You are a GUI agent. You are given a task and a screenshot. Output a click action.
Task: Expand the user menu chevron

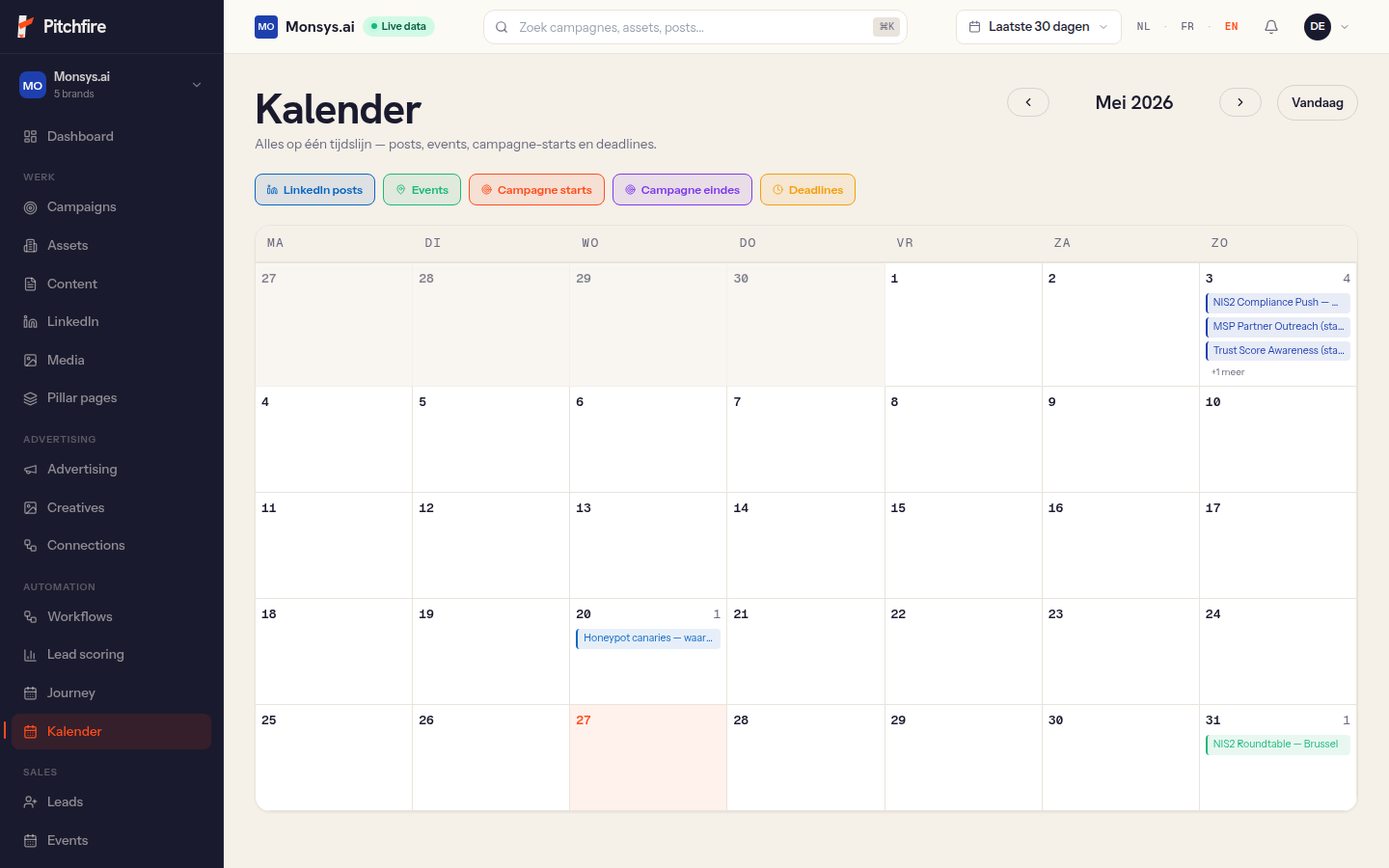coord(1345,27)
